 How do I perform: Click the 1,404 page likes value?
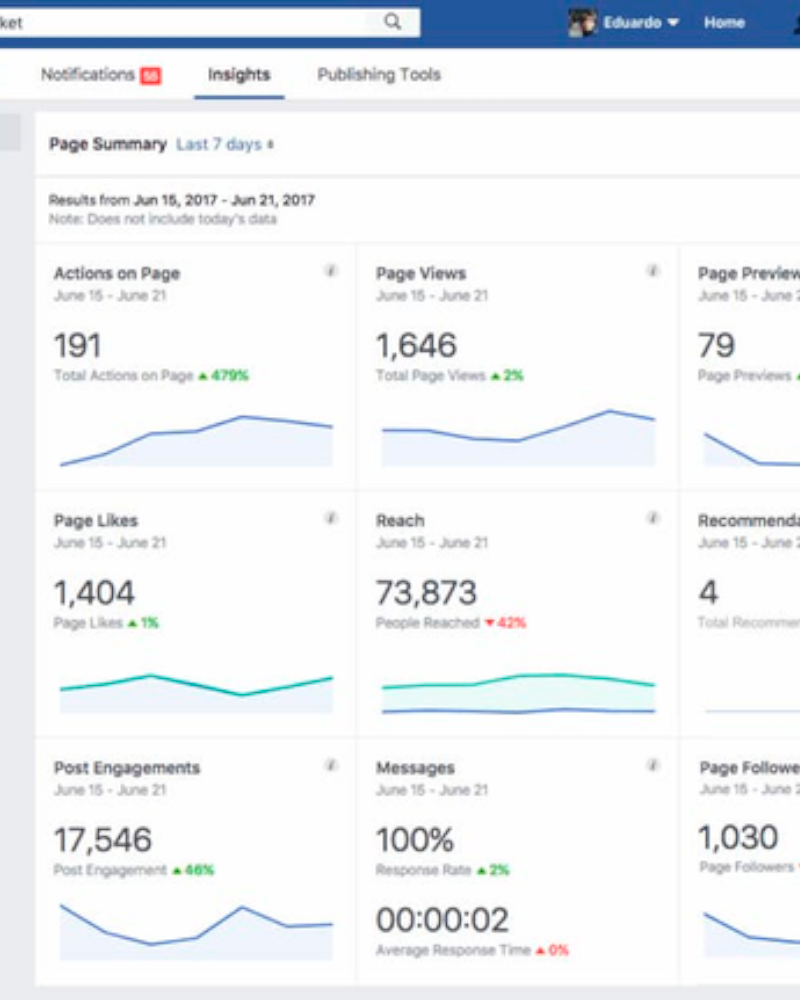[x=94, y=592]
